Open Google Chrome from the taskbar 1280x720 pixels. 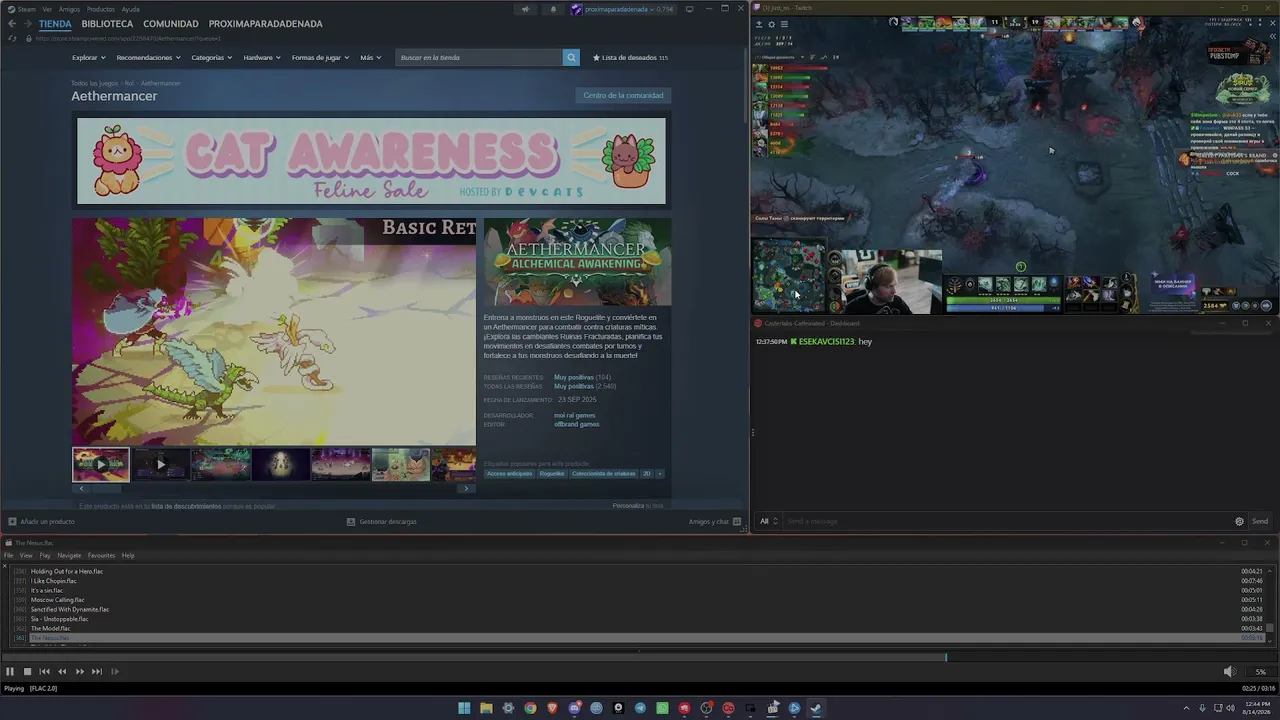coord(530,708)
